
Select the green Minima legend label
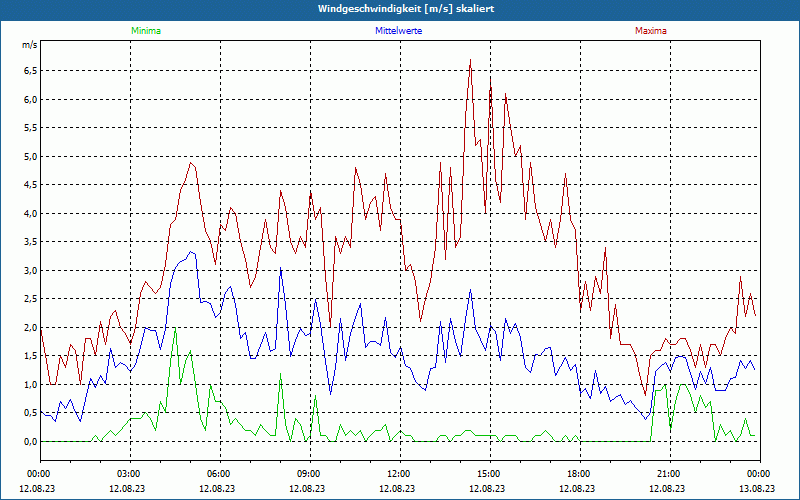(x=146, y=31)
